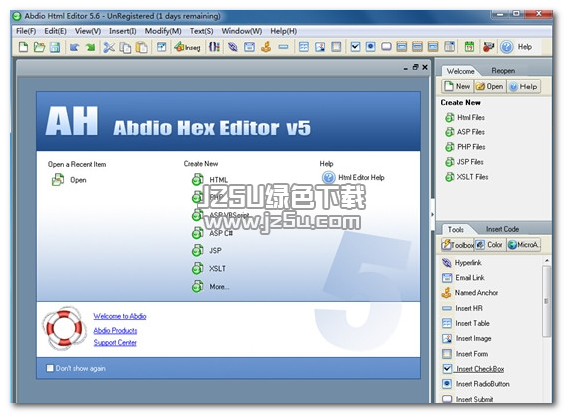Click the calendar date toolbar icon
Screen dimensions: 564x414
tap(469, 47)
